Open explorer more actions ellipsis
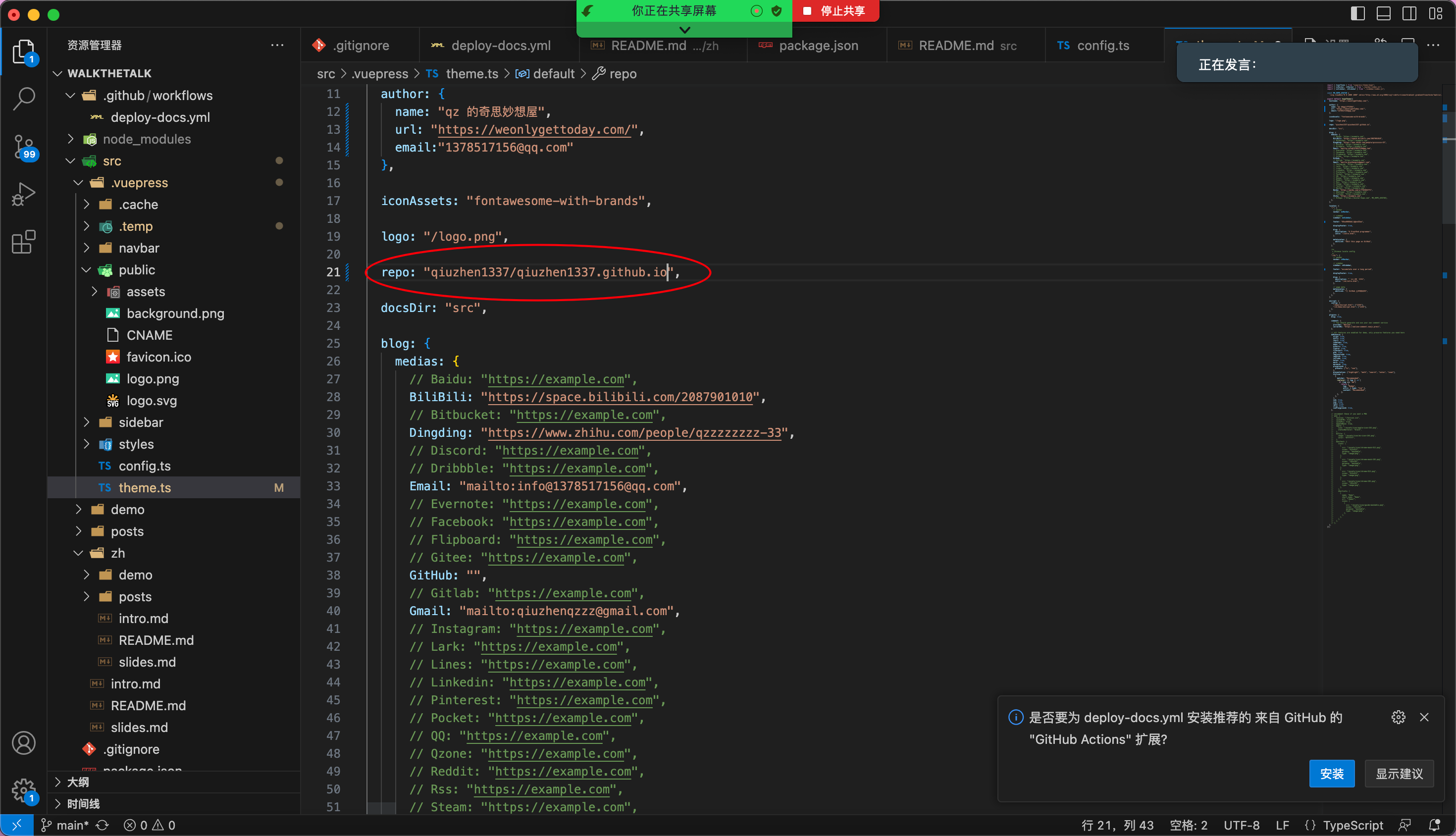1456x836 pixels. coord(277,45)
